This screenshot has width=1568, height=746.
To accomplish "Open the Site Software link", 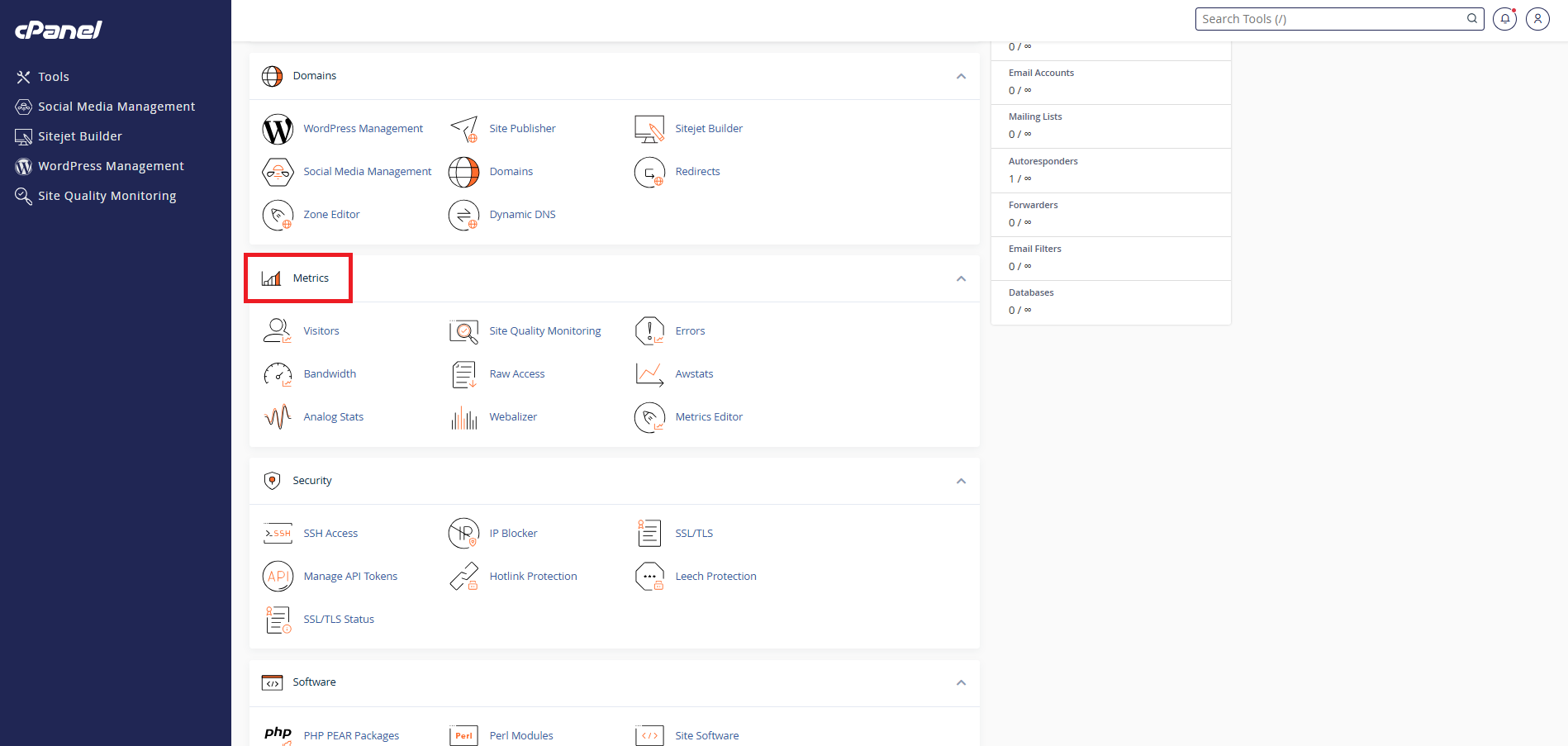I will coord(707,735).
